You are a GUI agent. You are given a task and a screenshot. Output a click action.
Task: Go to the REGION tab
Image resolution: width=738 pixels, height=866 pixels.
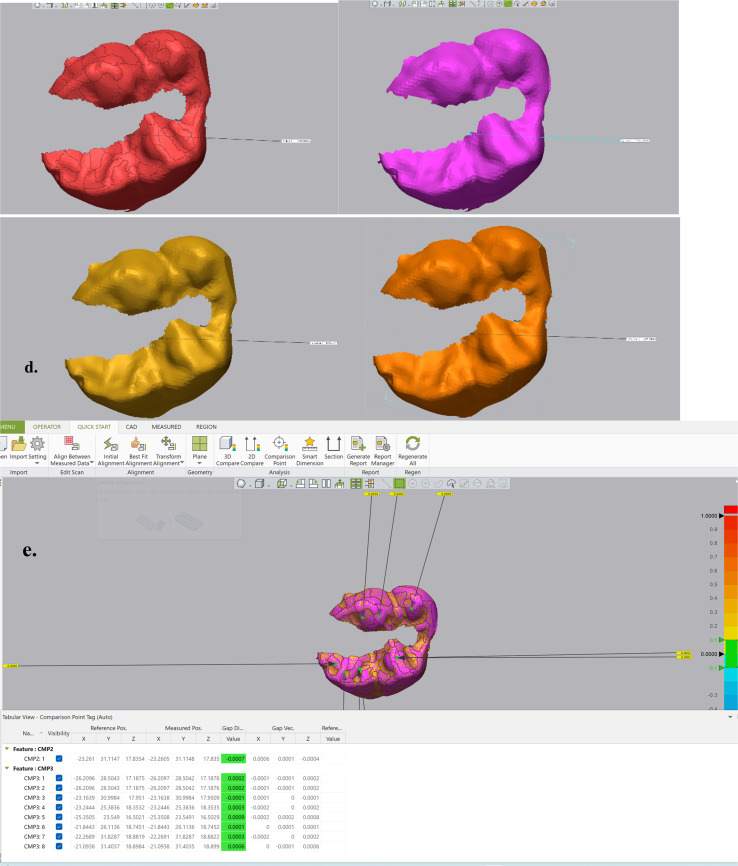coord(206,427)
